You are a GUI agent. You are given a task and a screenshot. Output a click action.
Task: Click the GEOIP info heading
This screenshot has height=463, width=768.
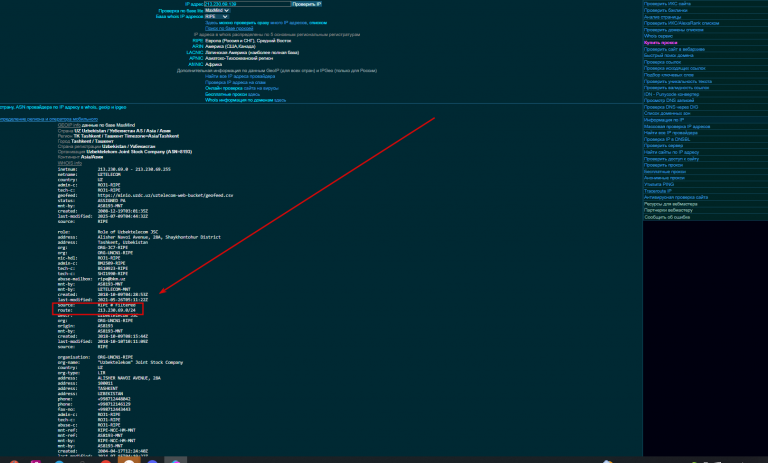(69, 125)
